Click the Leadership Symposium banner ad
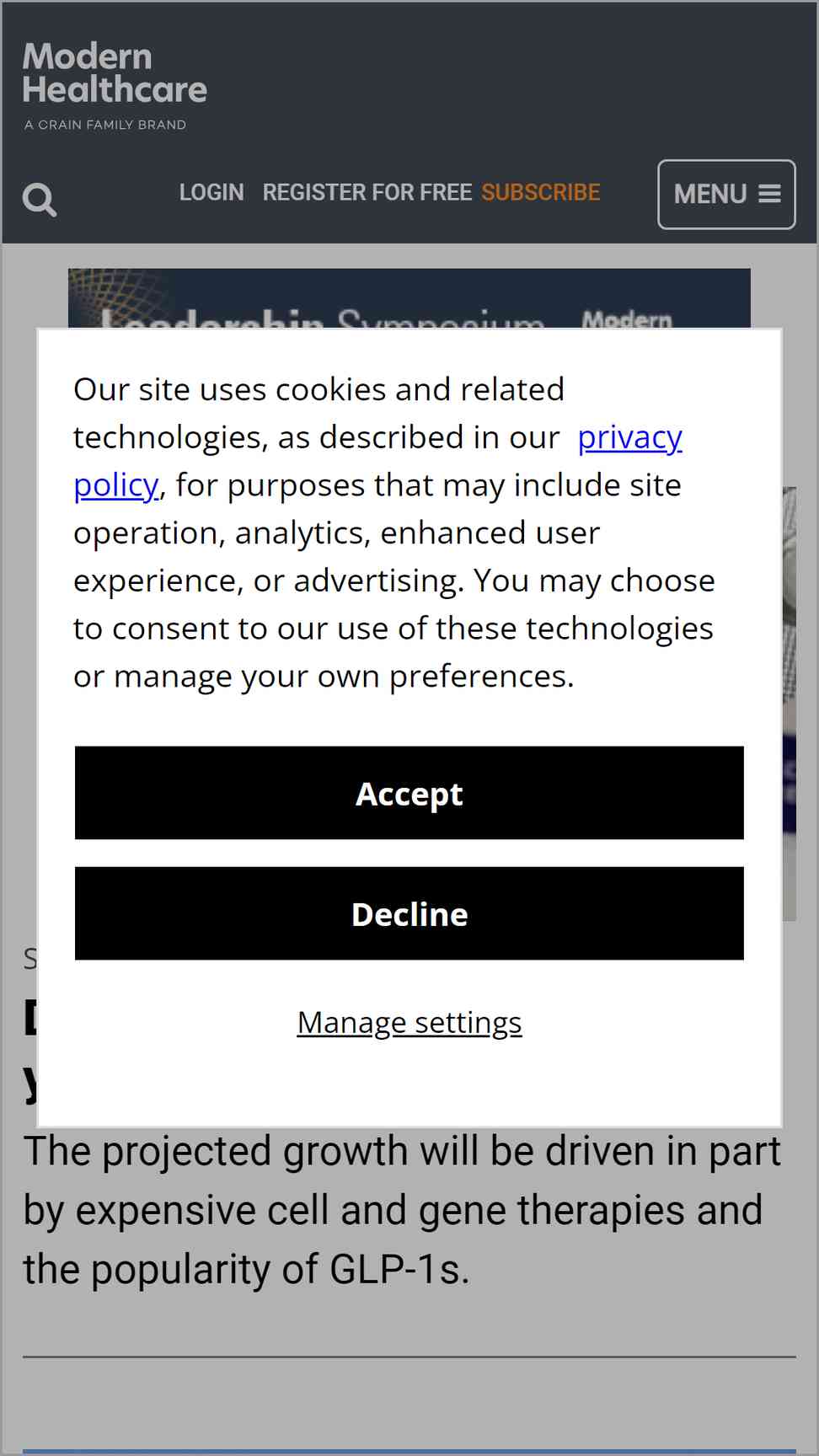This screenshot has width=819, height=1456. click(409, 298)
